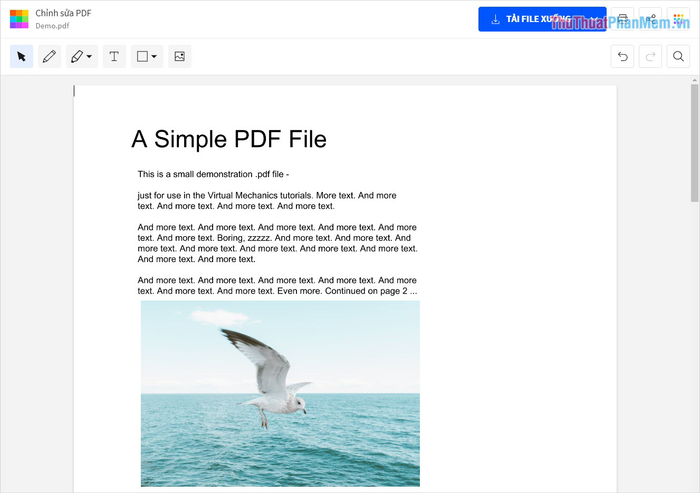Click the text Continued on page 2
The image size is (700, 493).
coord(366,291)
